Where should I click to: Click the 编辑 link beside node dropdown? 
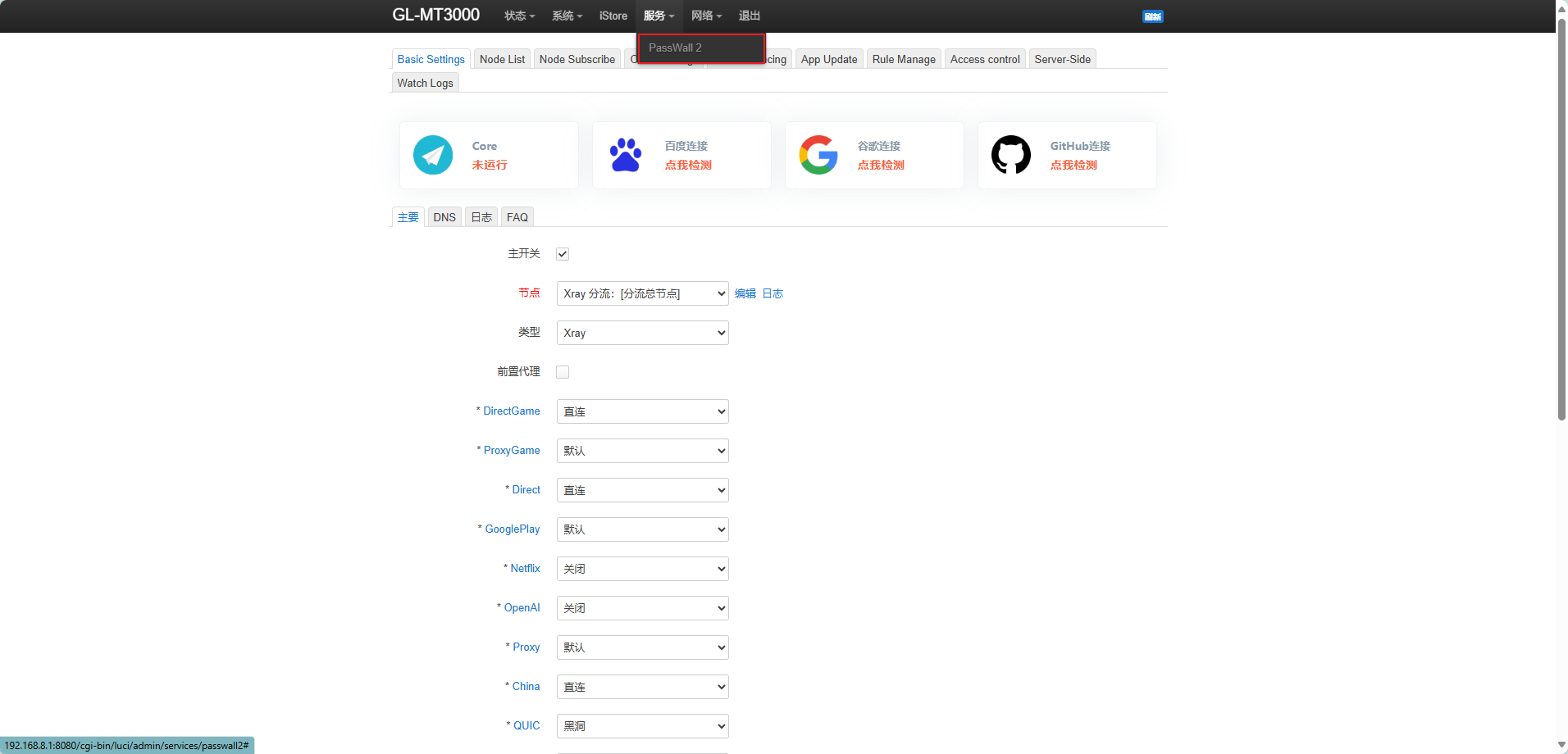[x=744, y=293]
